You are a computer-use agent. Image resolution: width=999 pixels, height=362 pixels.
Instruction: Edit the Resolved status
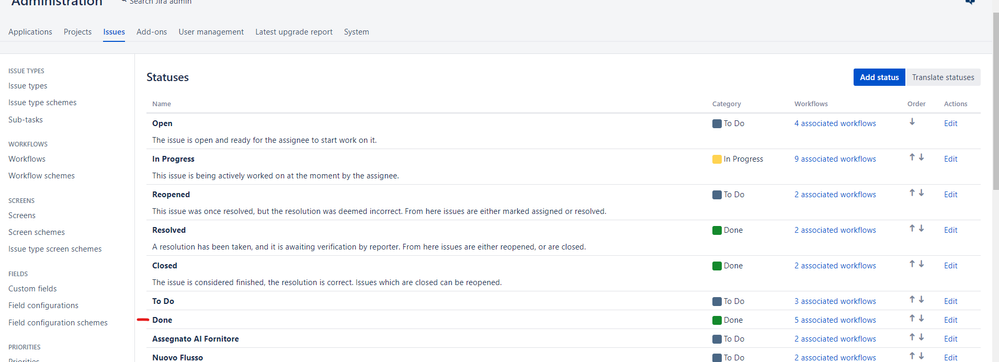951,230
